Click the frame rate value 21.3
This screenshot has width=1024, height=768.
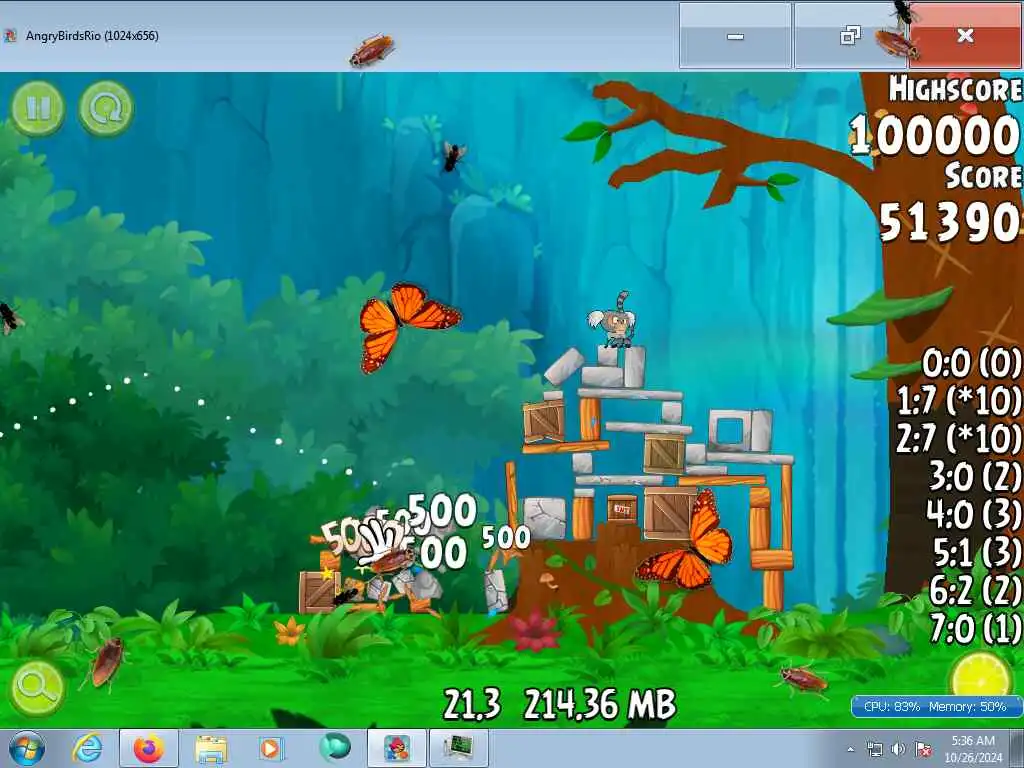point(472,705)
